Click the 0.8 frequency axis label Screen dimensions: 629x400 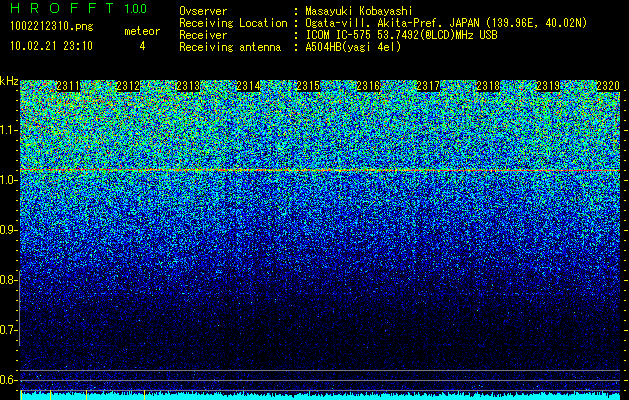click(8, 280)
